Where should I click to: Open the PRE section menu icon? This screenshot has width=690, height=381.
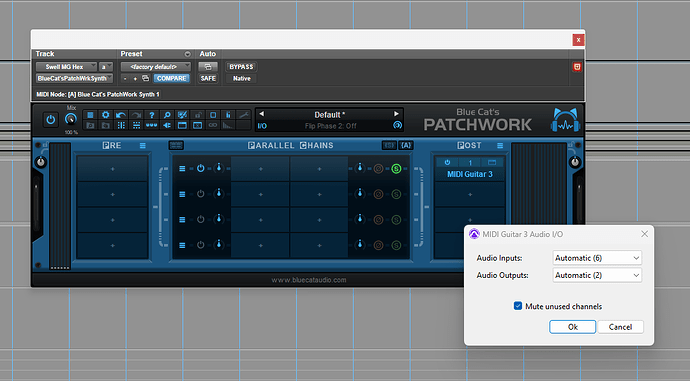point(143,146)
